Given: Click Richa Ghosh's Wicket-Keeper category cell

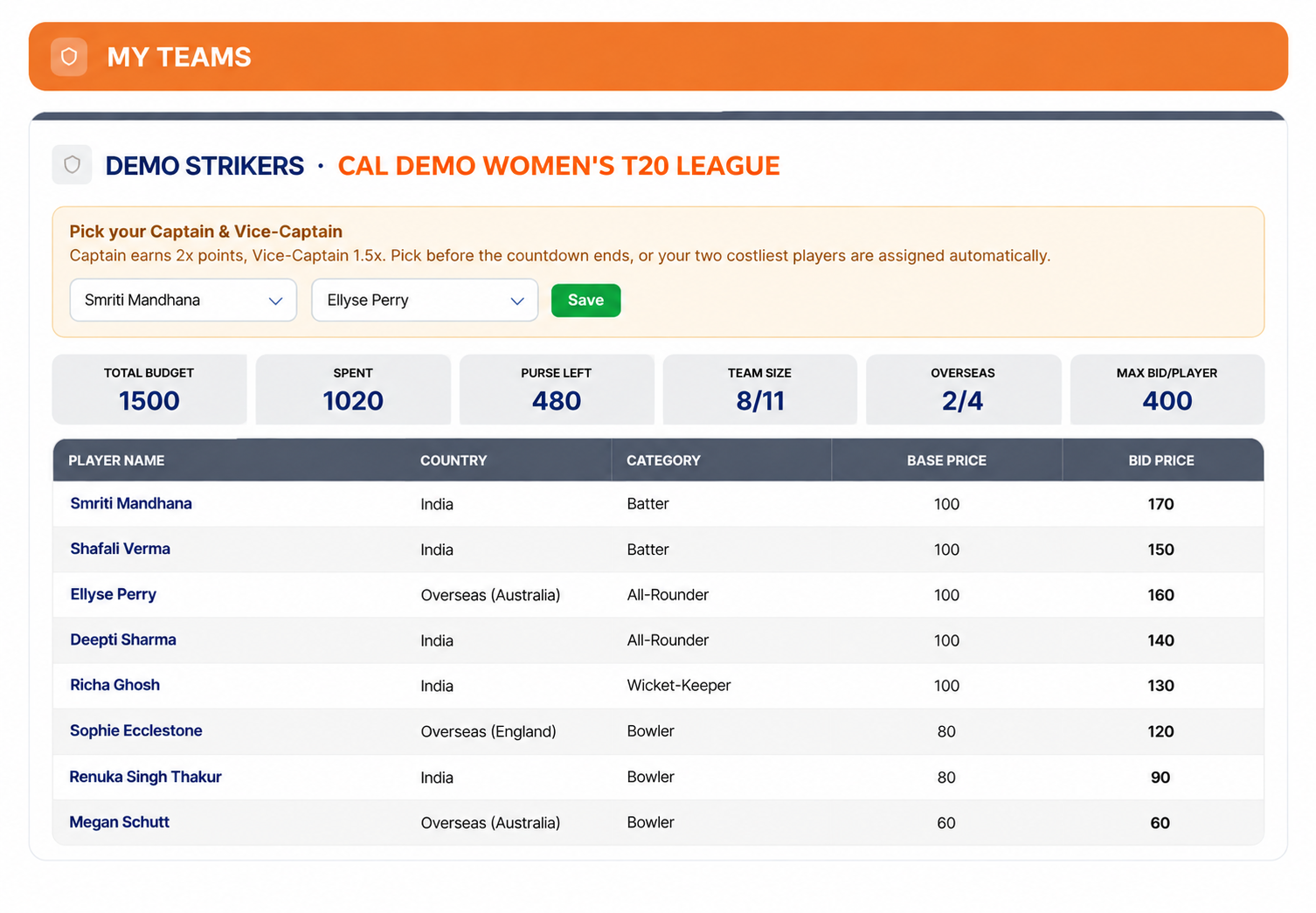Looking at the screenshot, I should 679,686.
